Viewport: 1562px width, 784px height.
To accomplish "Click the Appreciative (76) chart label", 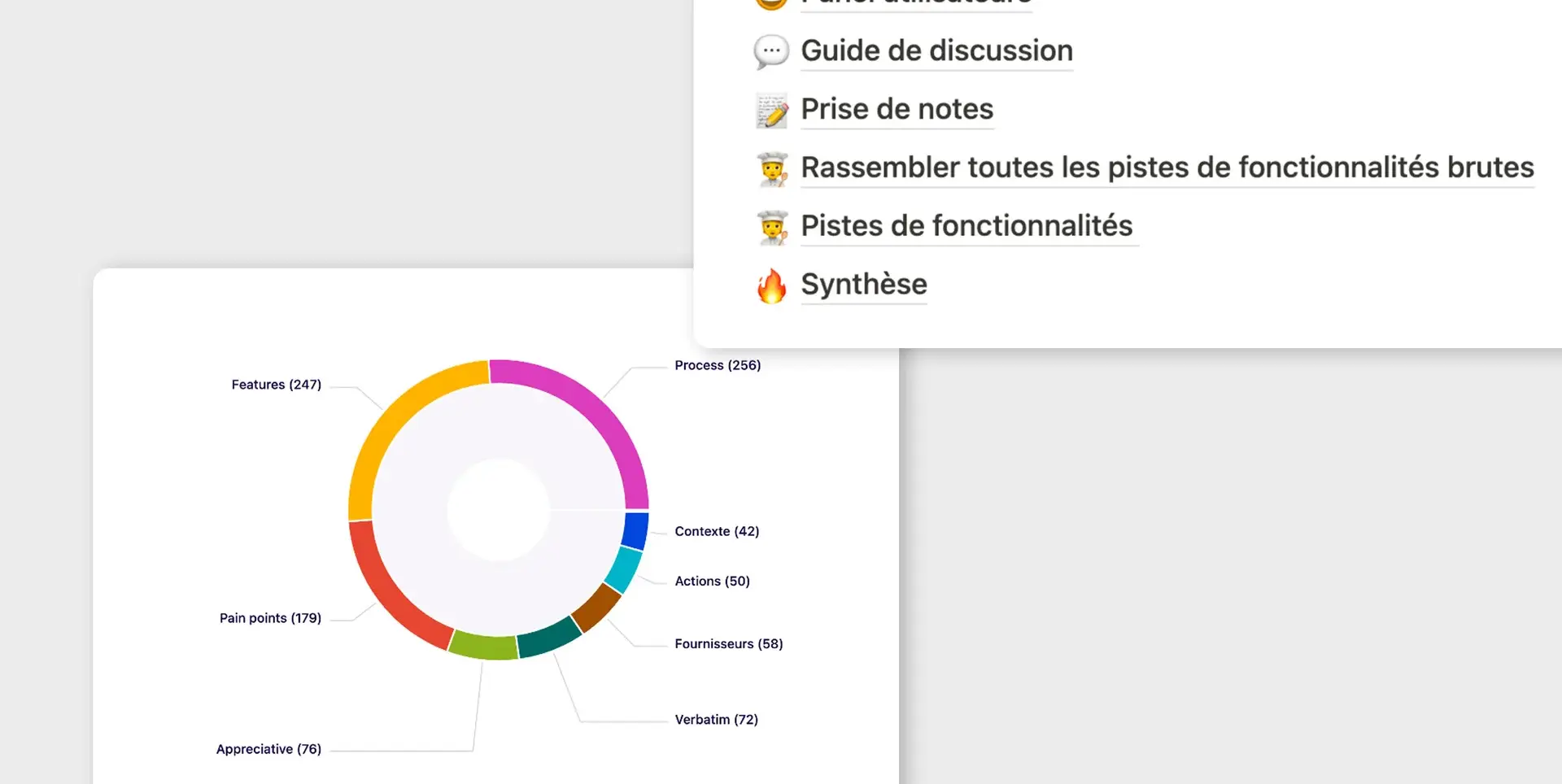I will tap(268, 749).
